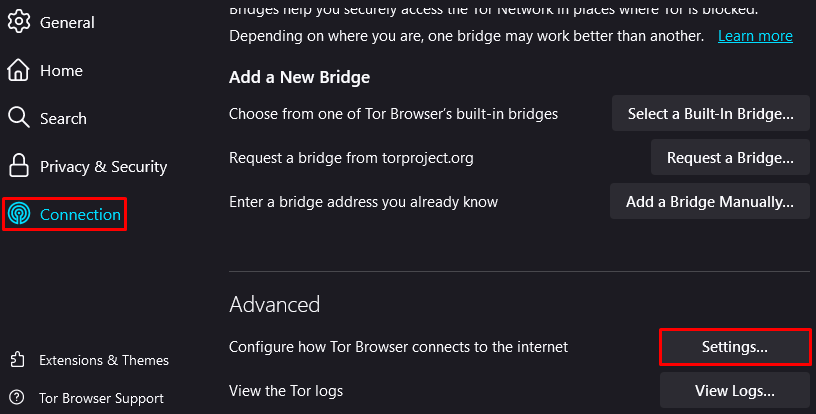
Task: Click Select a Built-In Bridge button
Action: (710, 113)
